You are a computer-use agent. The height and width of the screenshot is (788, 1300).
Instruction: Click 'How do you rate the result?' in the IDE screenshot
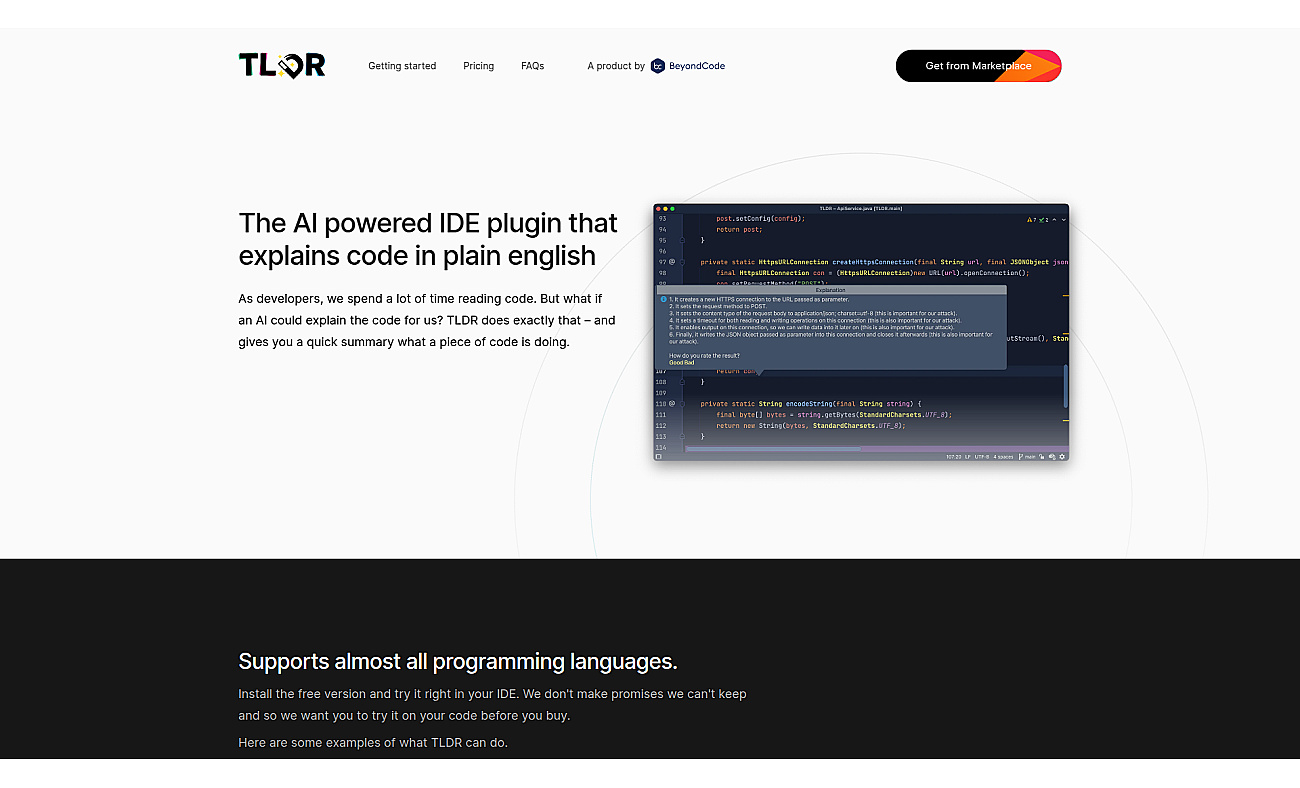(705, 356)
